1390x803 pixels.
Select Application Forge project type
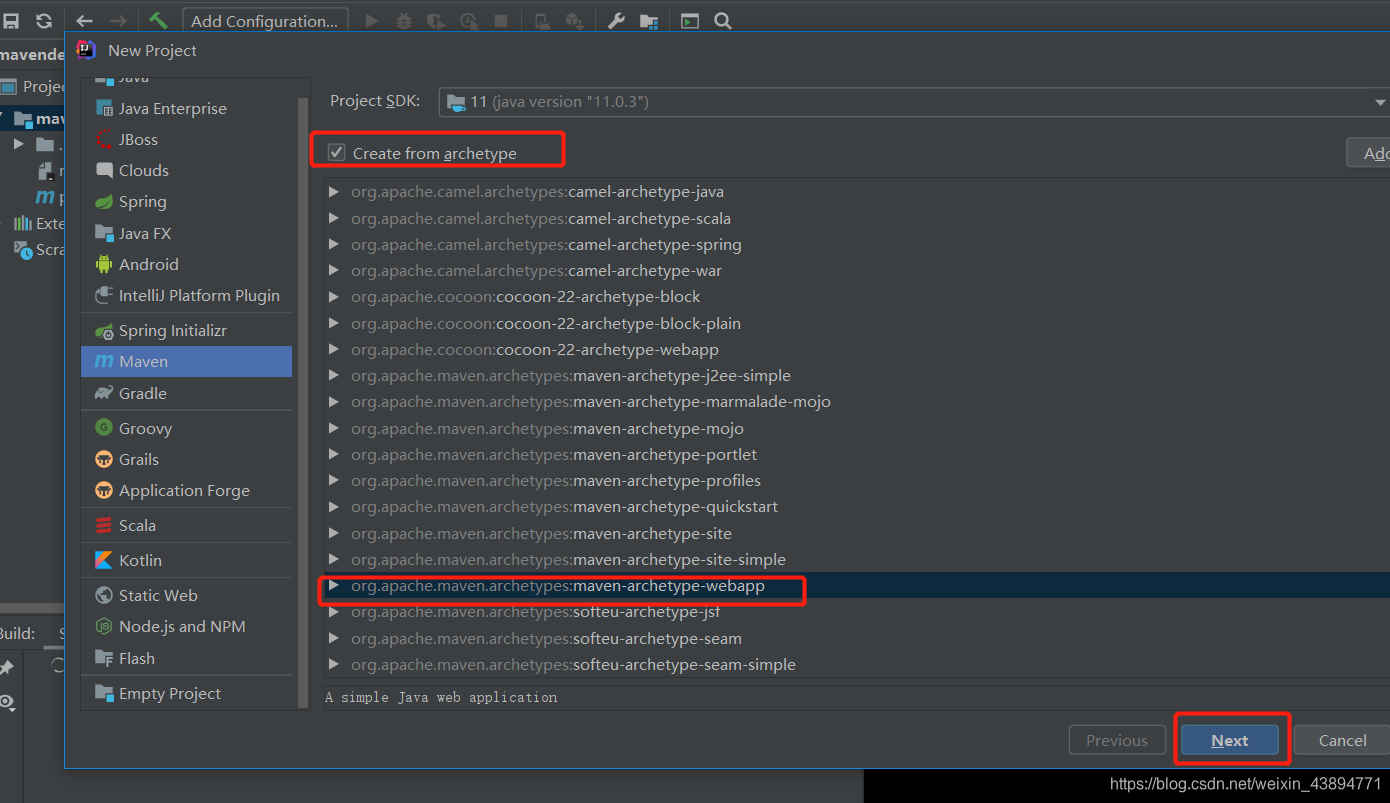(x=186, y=490)
